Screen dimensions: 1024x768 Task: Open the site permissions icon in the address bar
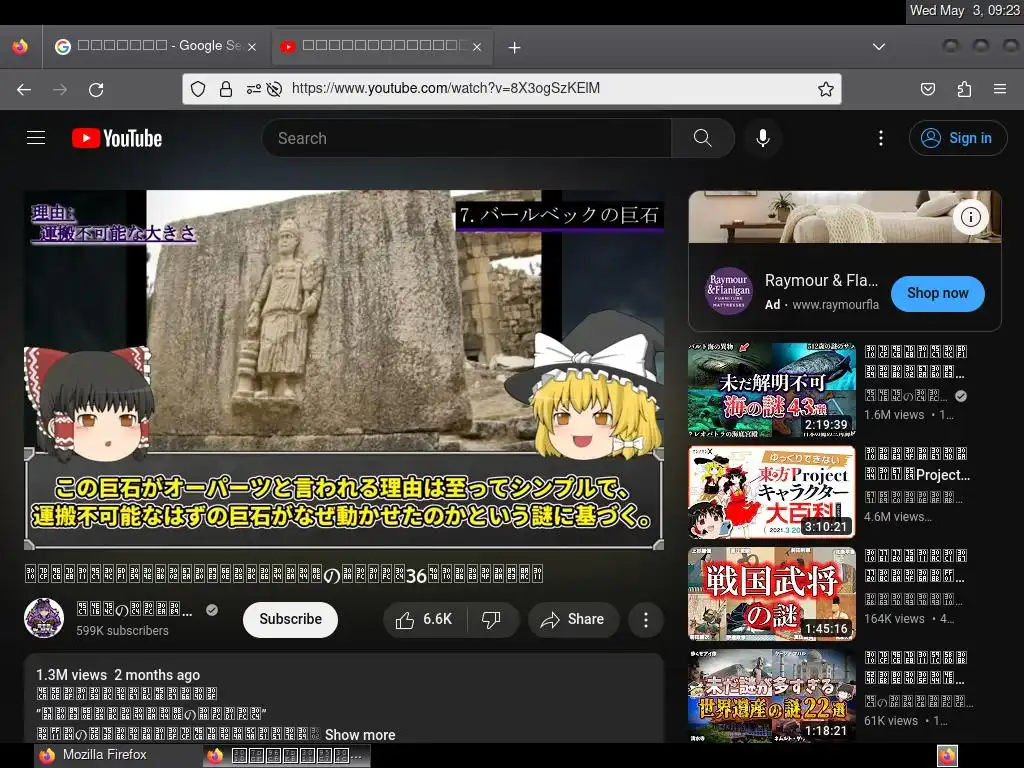[x=253, y=89]
